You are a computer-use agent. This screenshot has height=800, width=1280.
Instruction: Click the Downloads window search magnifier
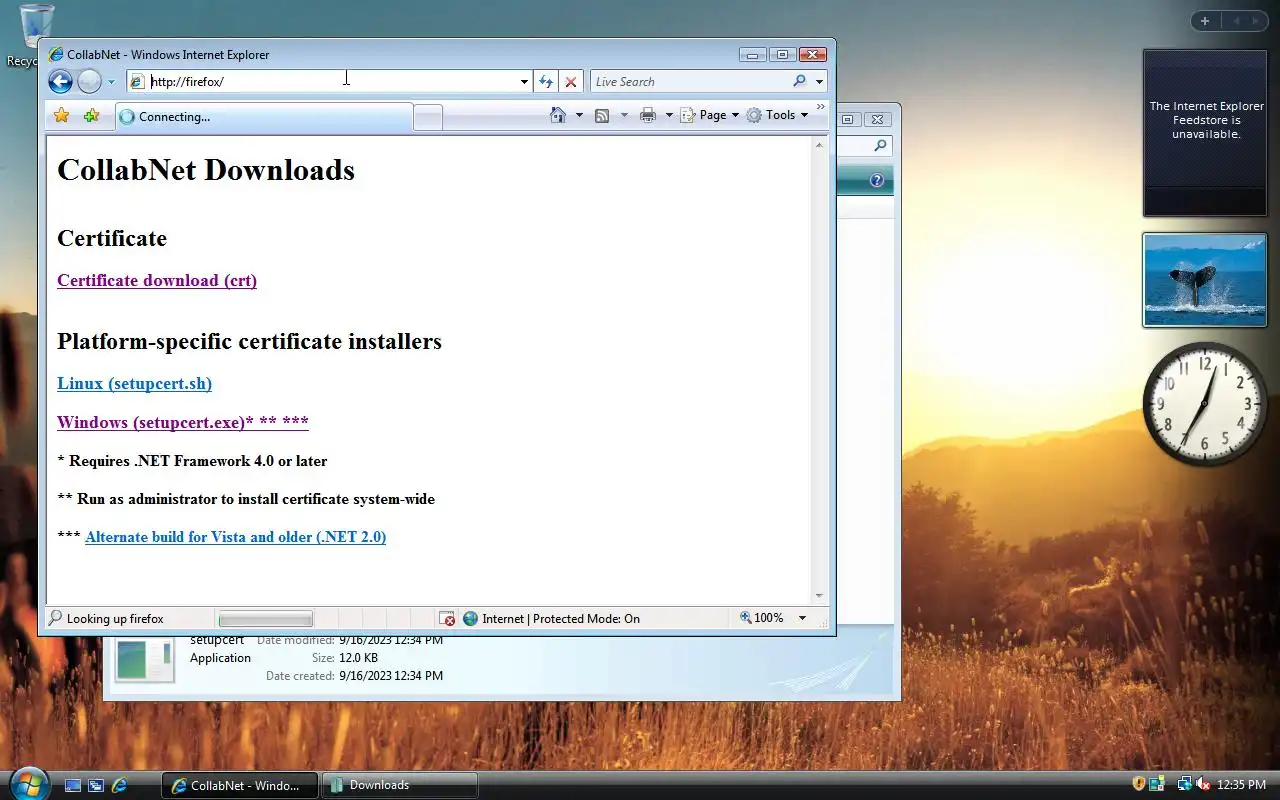(x=880, y=146)
